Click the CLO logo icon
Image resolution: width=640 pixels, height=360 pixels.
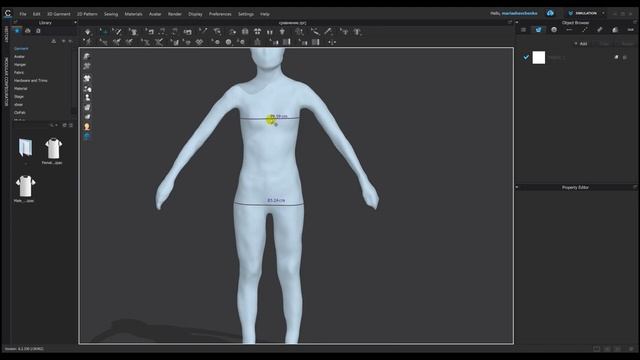tap(8, 13)
